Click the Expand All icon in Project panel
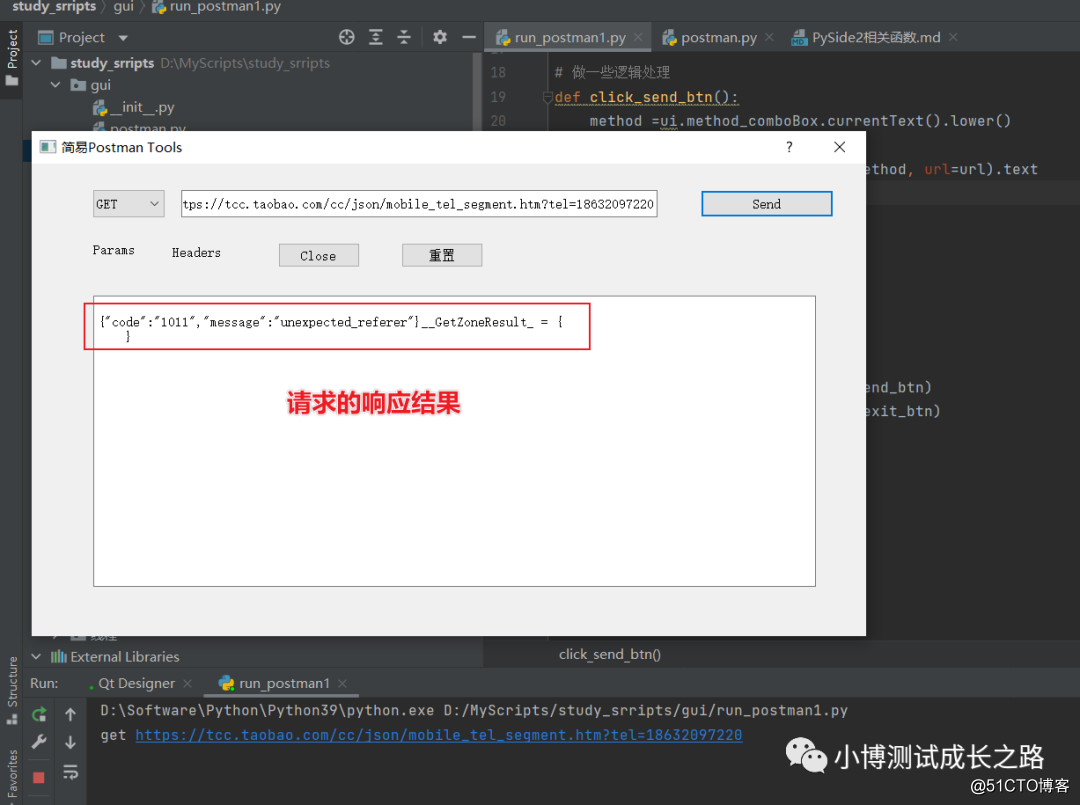Image resolution: width=1080 pixels, height=805 pixels. pos(375,37)
